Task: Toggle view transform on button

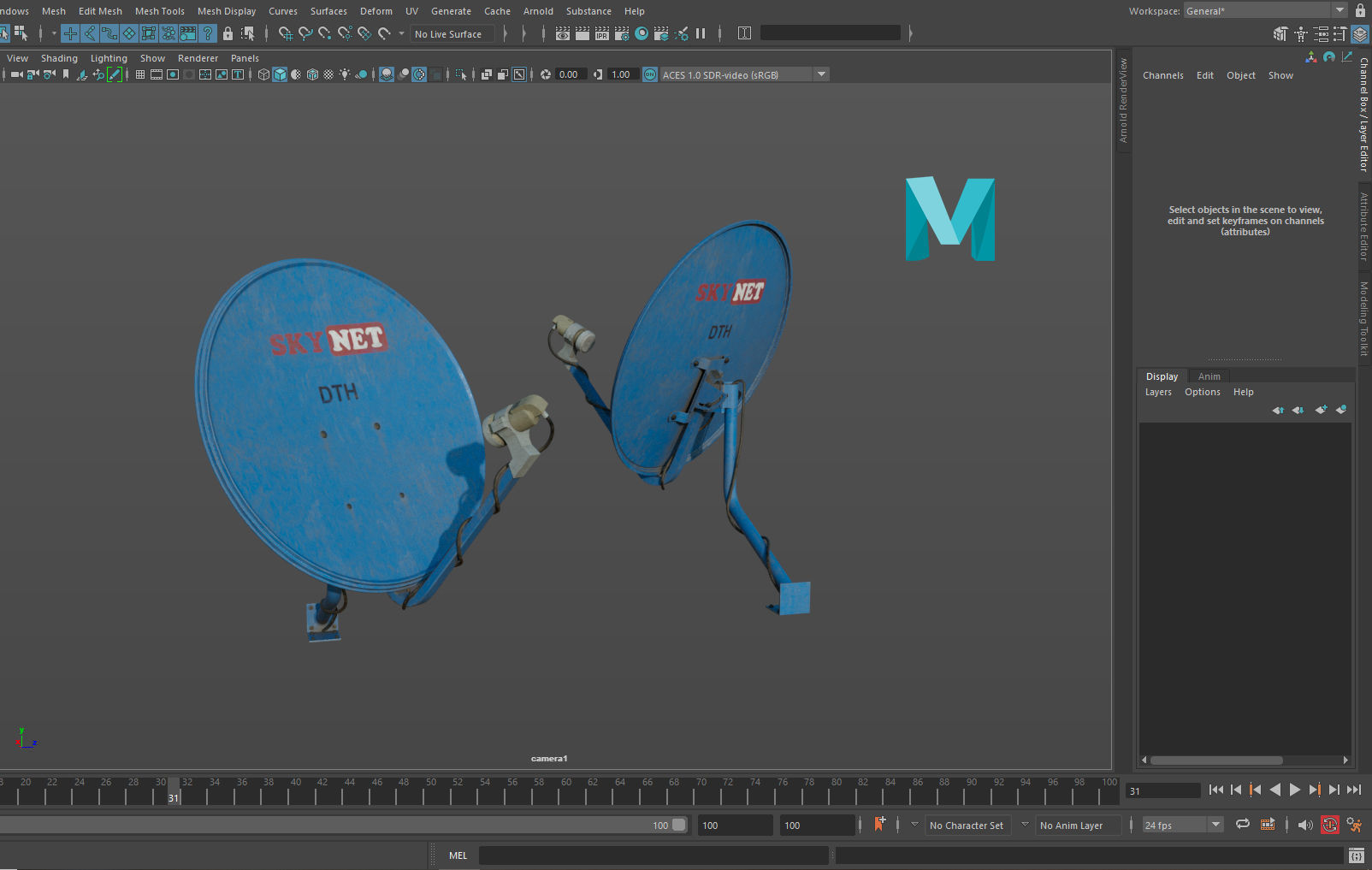Action: (650, 74)
